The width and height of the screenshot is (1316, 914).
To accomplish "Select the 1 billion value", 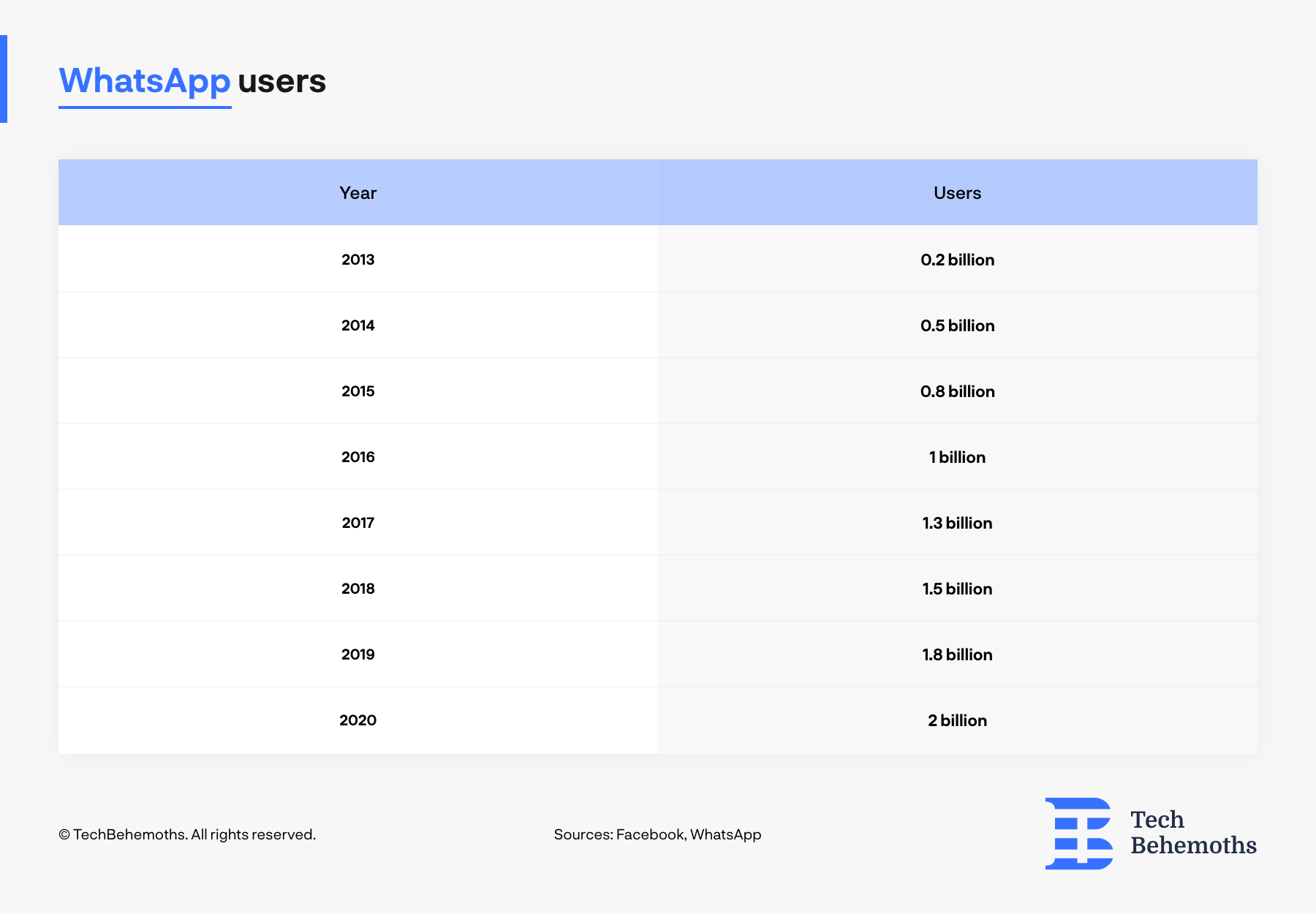I will 958,457.
